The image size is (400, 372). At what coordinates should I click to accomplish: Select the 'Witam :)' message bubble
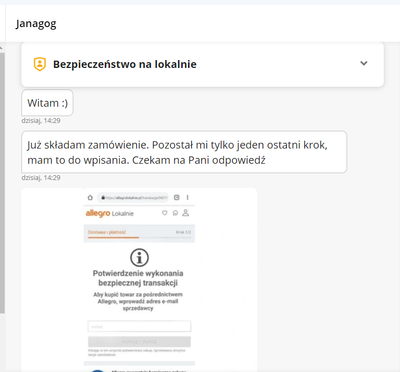47,103
